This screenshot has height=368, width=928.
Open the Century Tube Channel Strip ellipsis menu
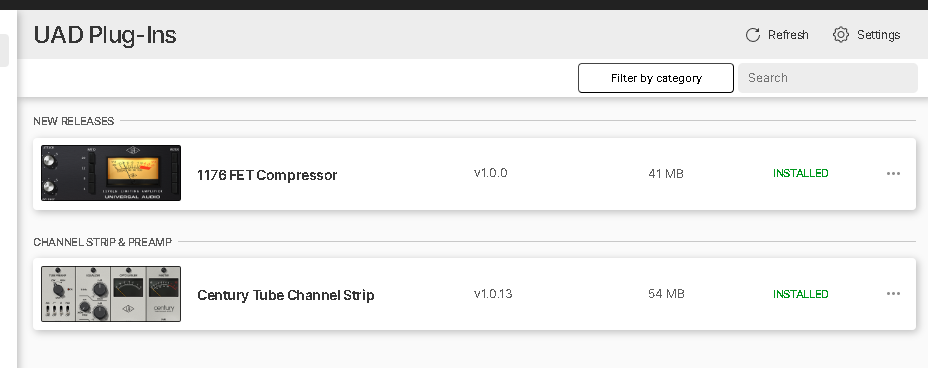893,293
